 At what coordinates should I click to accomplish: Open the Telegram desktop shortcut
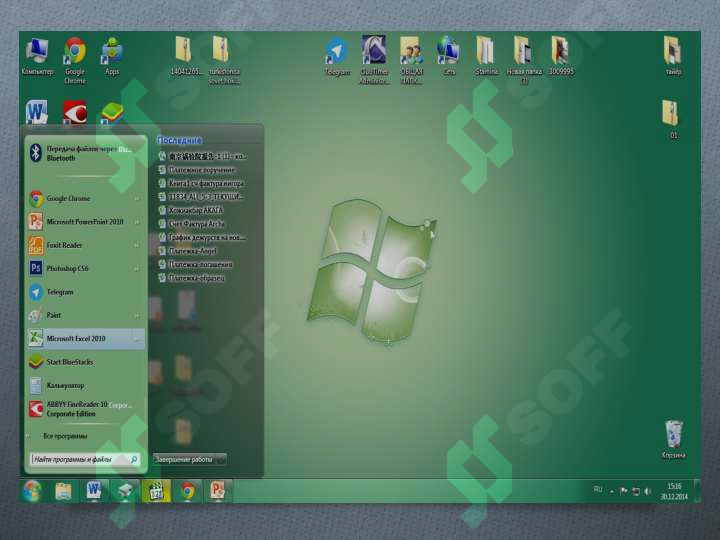point(337,57)
